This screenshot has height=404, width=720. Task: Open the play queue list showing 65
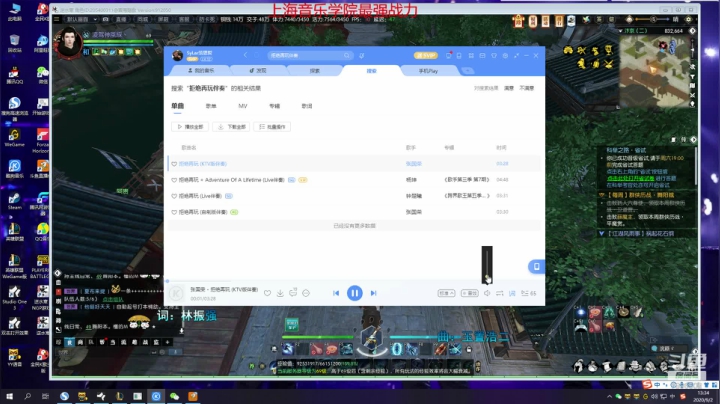529,293
